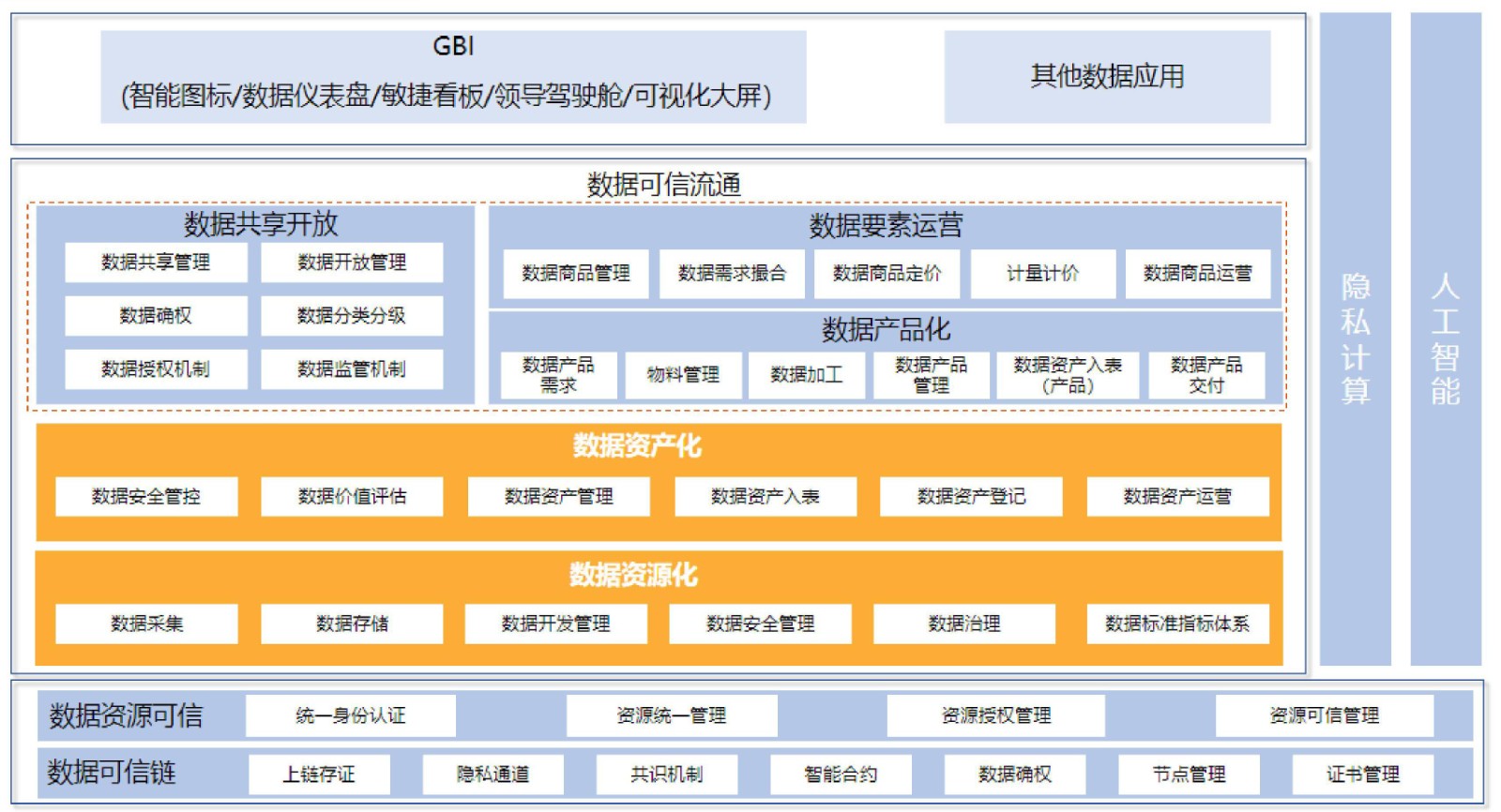Open the 数据产品管理 box

(932, 375)
